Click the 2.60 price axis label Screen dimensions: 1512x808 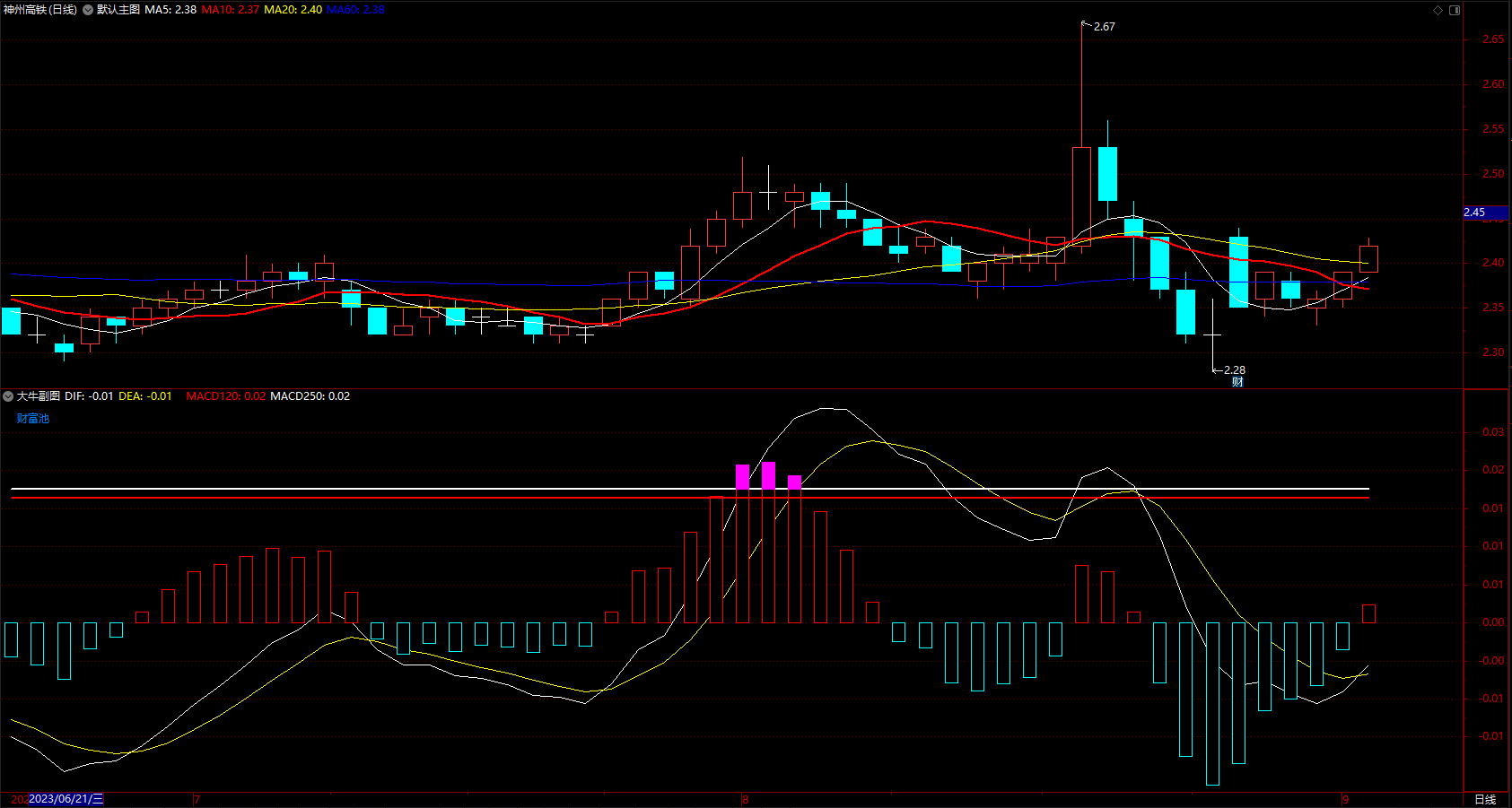[x=1493, y=84]
